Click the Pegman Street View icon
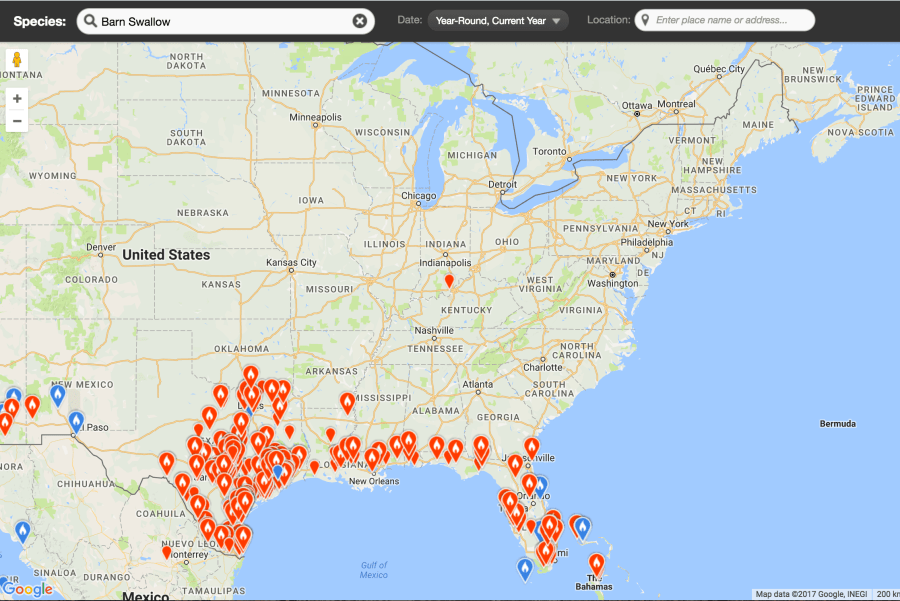This screenshot has height=601, width=900. click(x=16, y=60)
